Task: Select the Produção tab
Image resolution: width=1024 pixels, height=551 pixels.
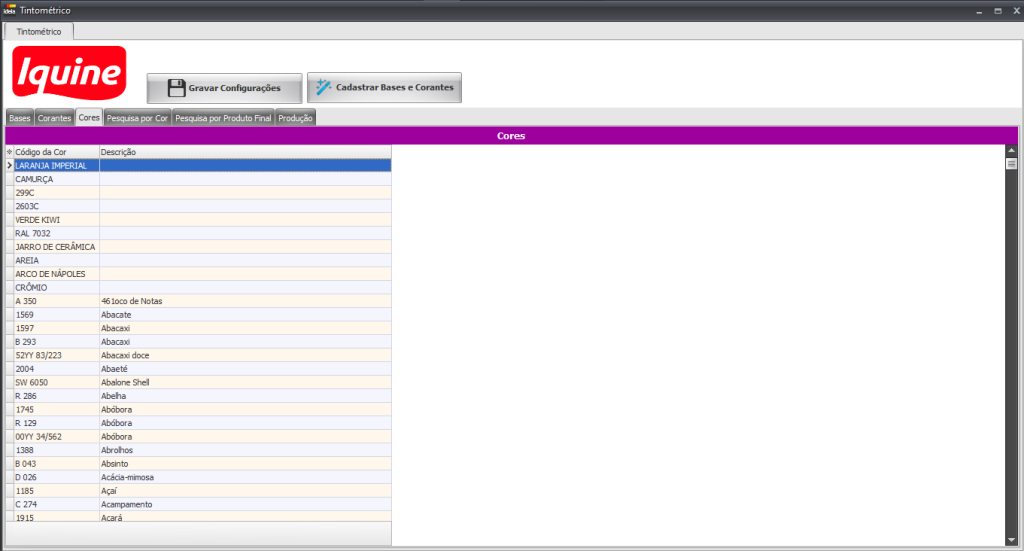Action: click(295, 118)
